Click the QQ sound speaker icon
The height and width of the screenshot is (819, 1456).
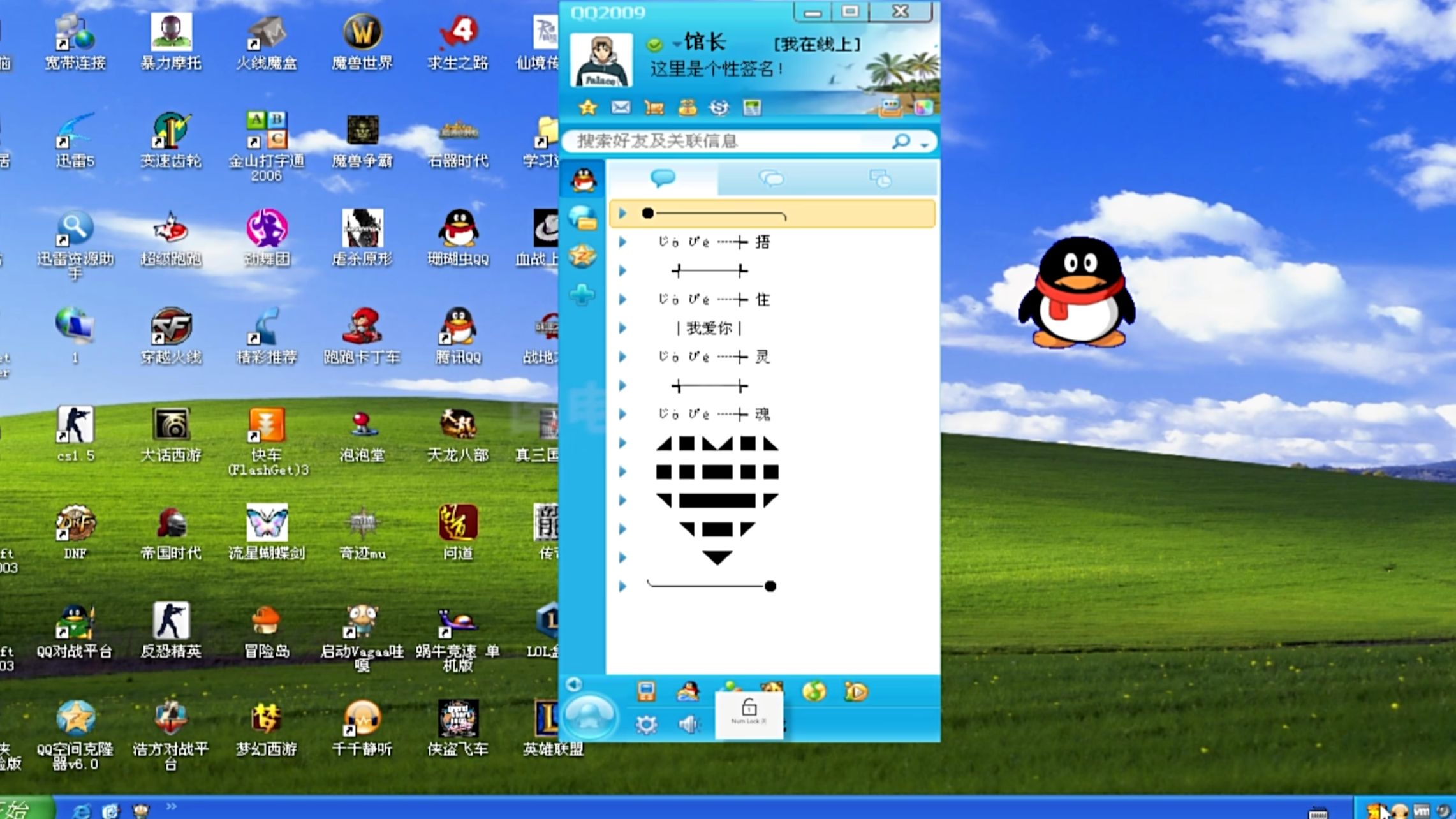tap(689, 725)
